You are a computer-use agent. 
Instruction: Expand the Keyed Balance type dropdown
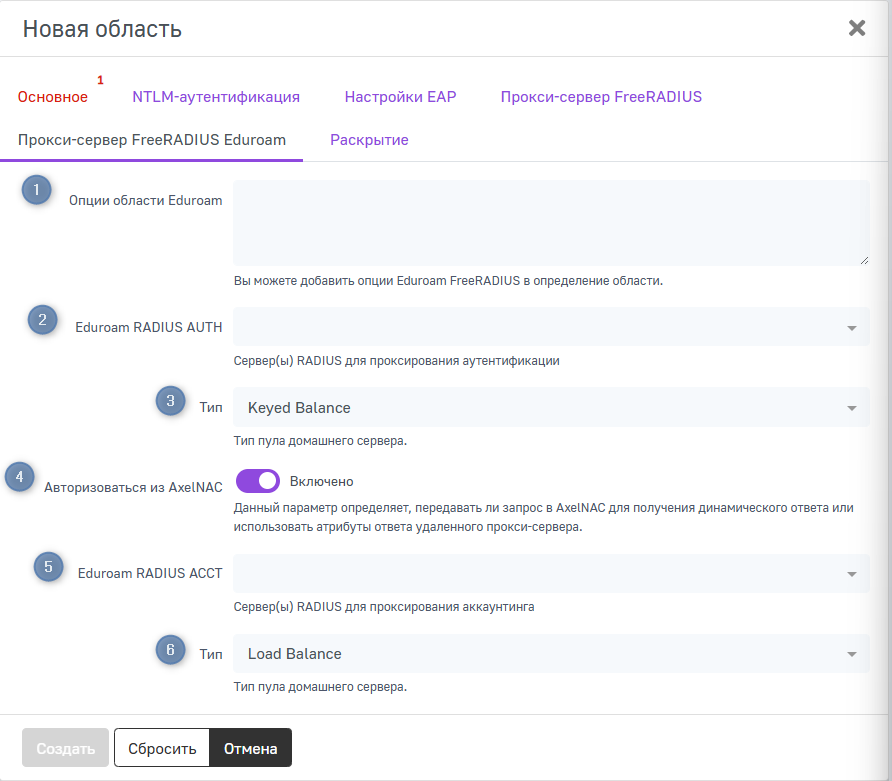[551, 408]
